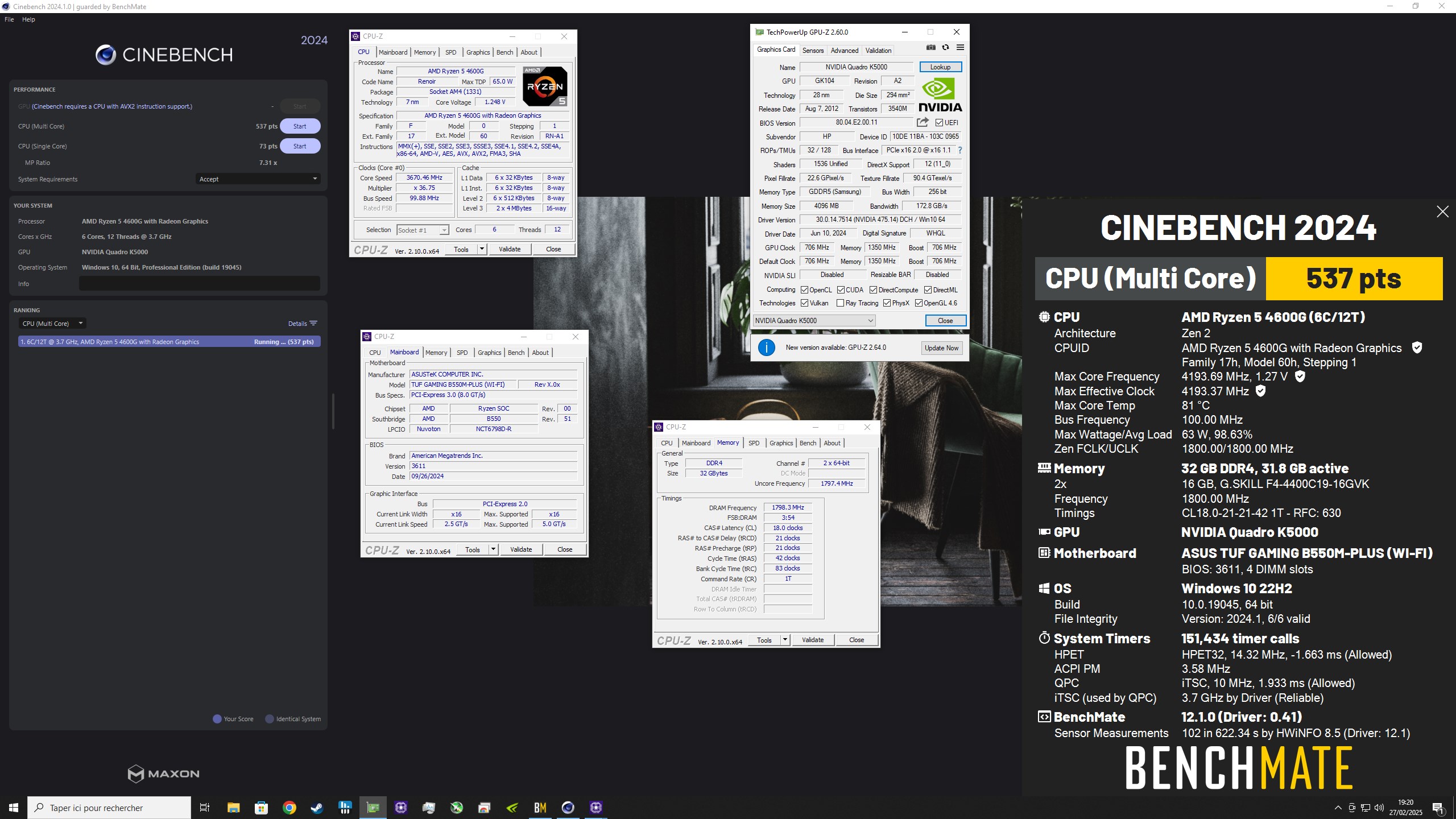Open the Windows Start menu
1456x819 pixels.
14,808
